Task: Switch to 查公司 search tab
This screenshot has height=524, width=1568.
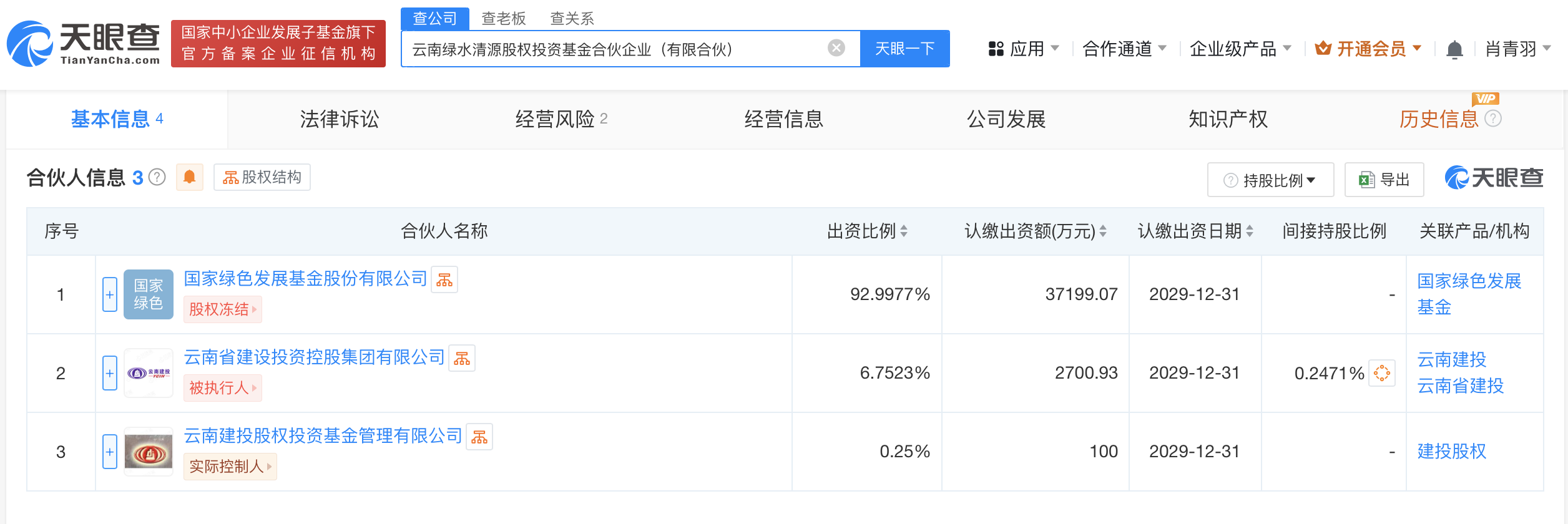Action: (x=435, y=18)
